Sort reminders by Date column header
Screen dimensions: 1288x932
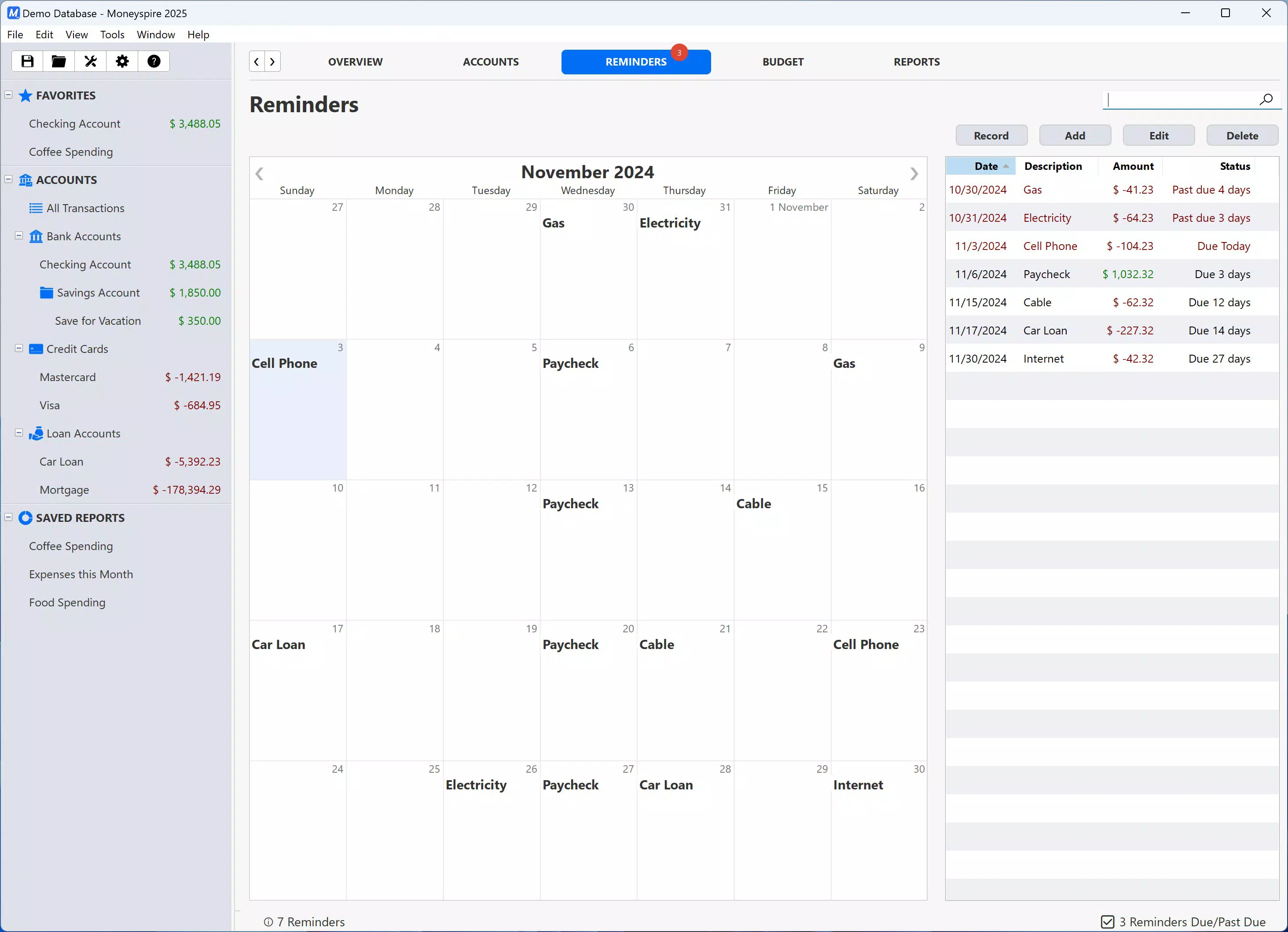click(981, 166)
